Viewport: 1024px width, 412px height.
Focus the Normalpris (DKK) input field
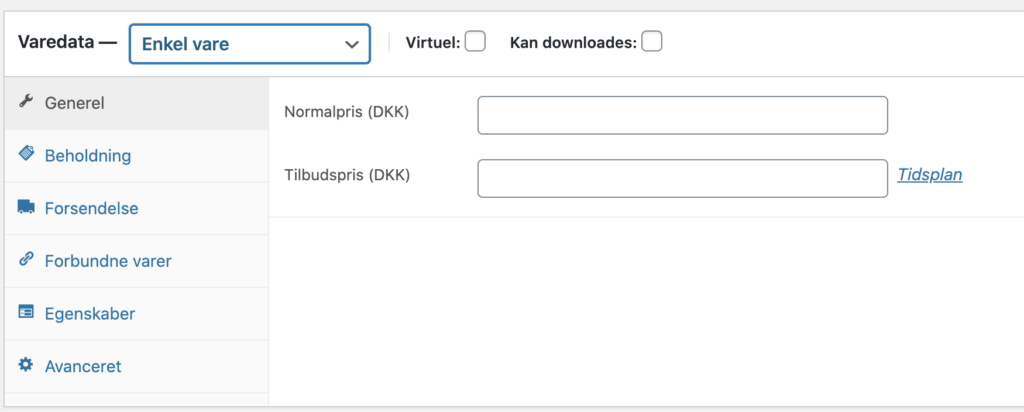point(682,115)
